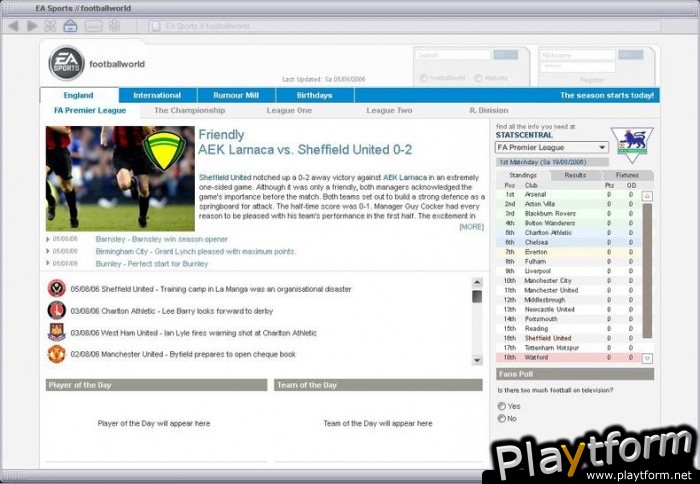This screenshot has height=484, width=700.
Task: Expand the Burnley perfect start headline arrow
Action: [x=48, y=263]
